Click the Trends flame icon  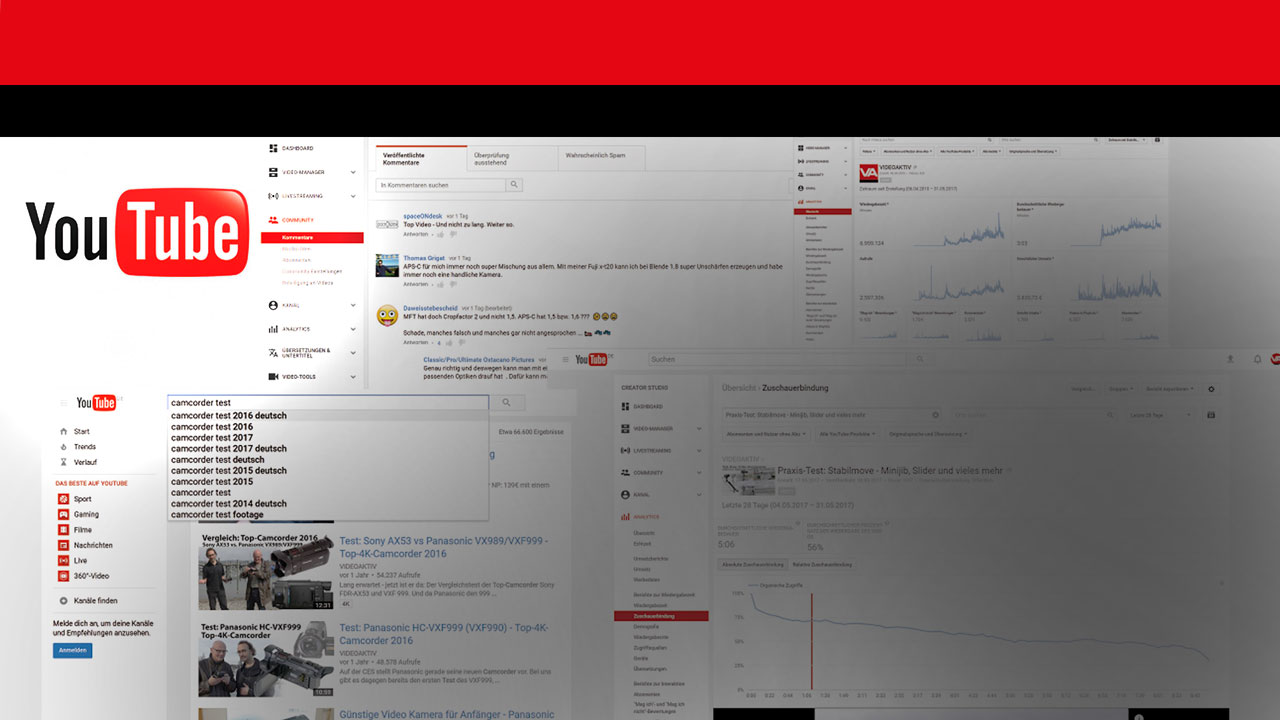pyautogui.click(x=64, y=447)
